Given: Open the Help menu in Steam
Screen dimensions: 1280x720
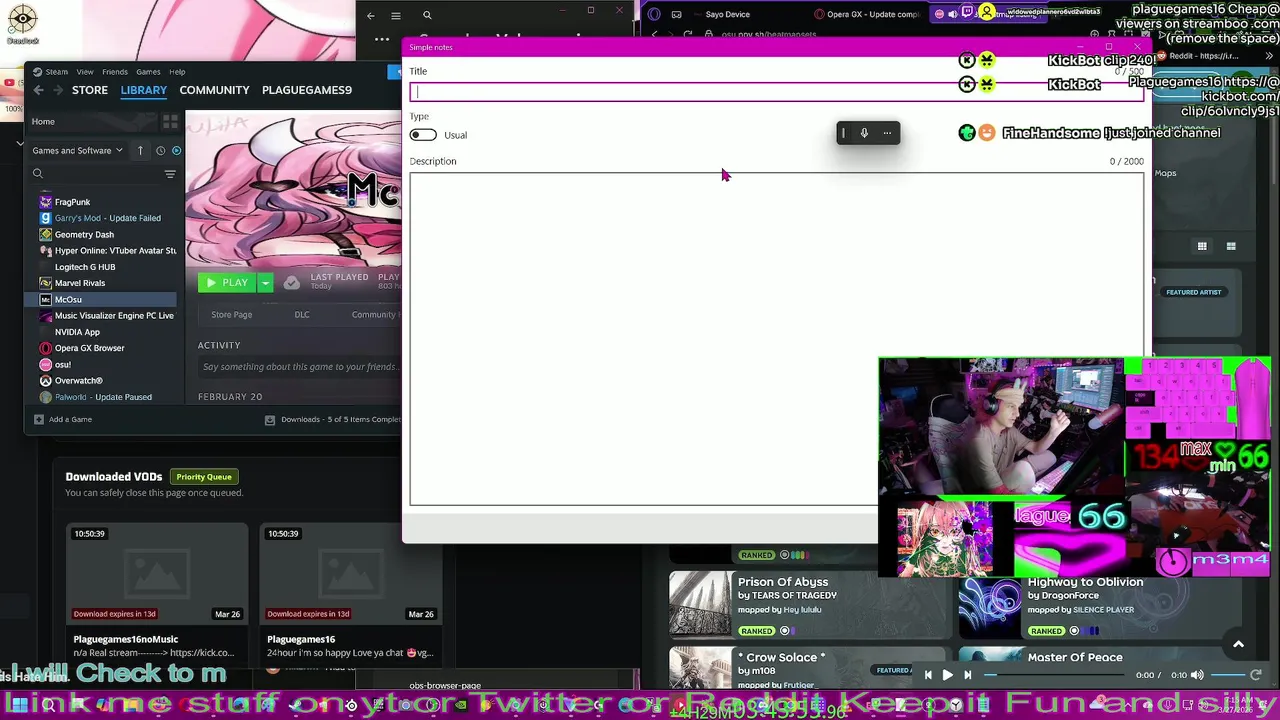Looking at the screenshot, I should click(177, 72).
